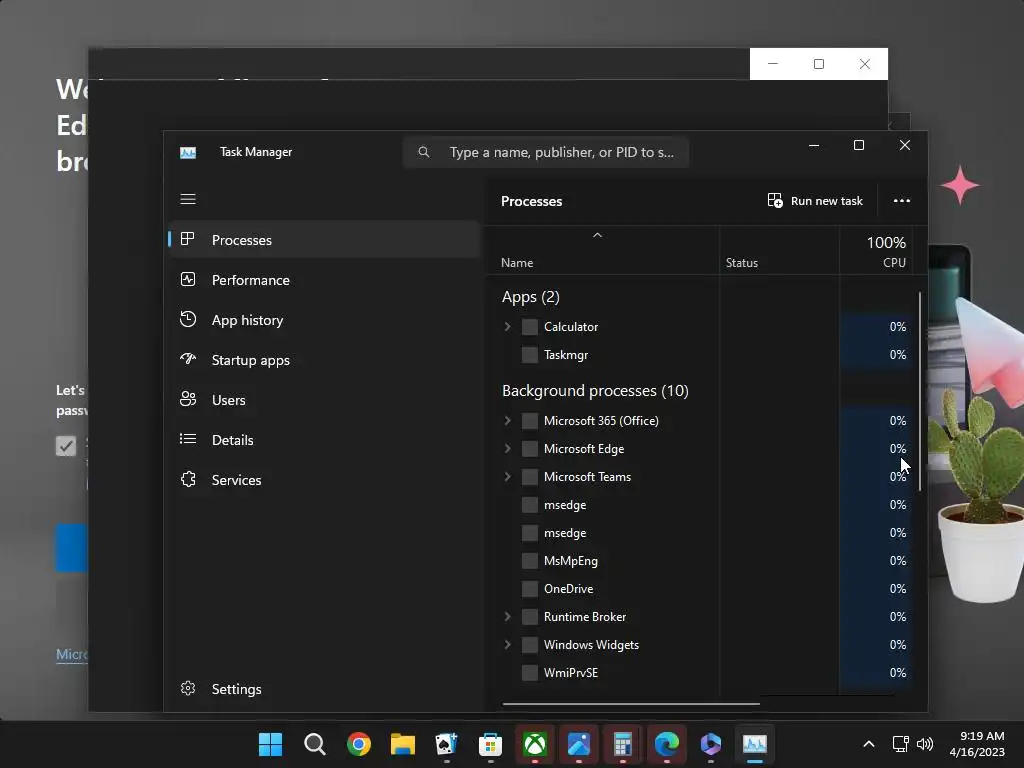
Task: Toggle sort order with the Name column arrow
Action: pos(597,235)
